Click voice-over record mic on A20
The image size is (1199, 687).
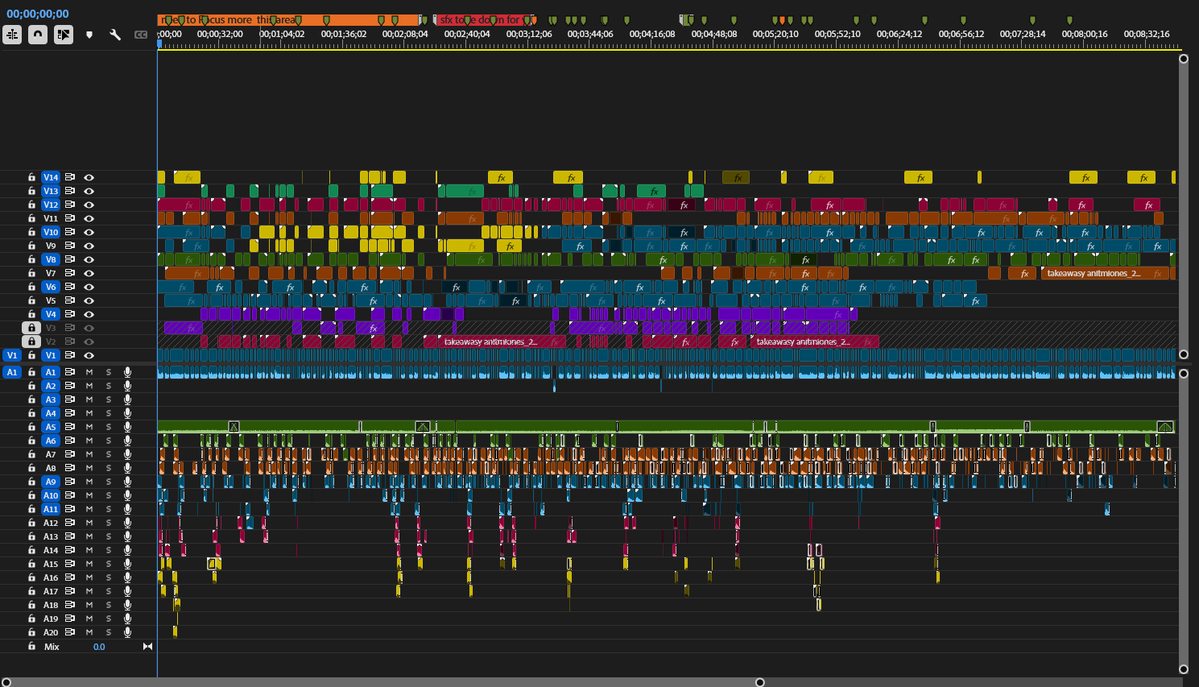128,632
